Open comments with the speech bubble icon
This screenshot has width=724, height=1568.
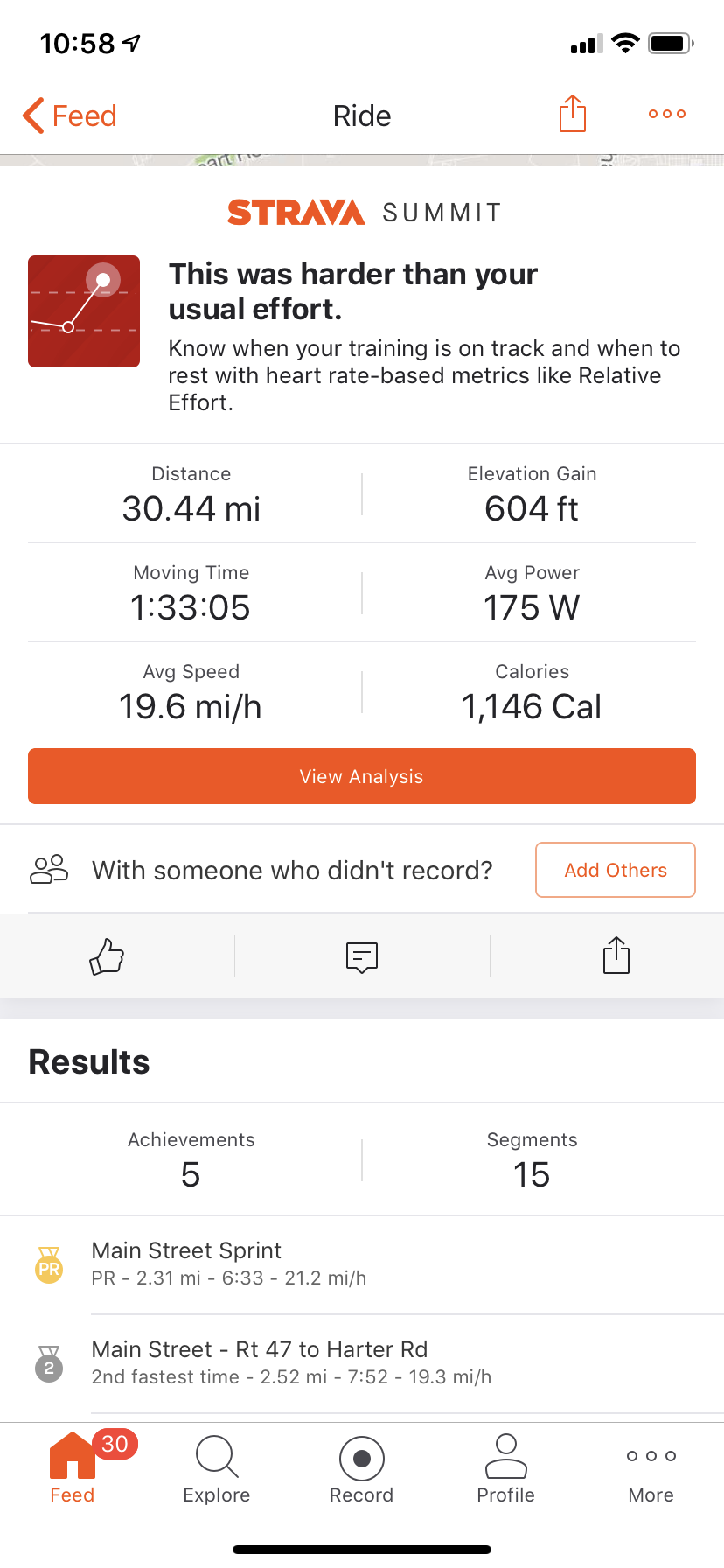pos(361,956)
